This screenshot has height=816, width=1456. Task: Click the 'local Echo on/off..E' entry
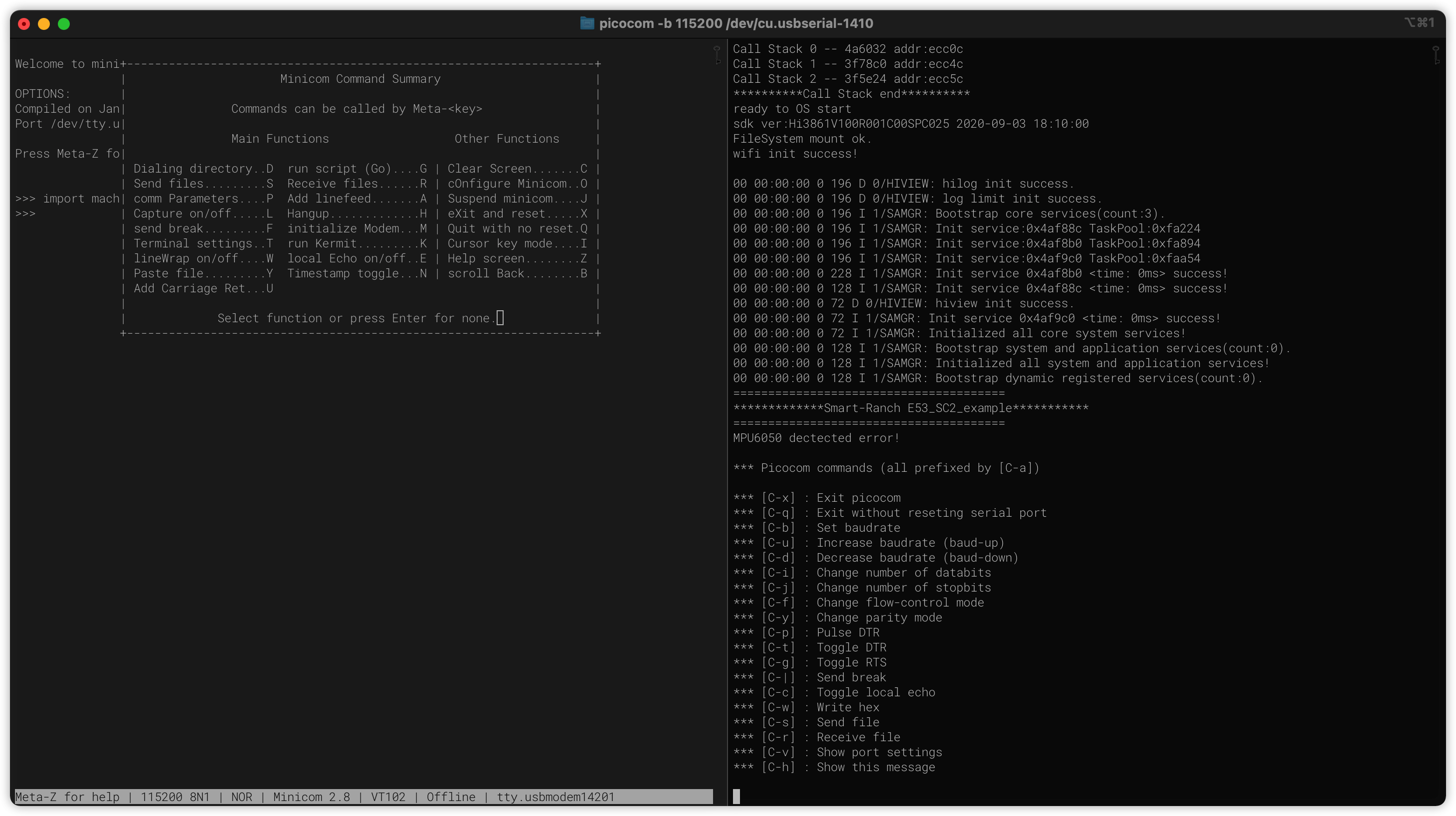357,258
